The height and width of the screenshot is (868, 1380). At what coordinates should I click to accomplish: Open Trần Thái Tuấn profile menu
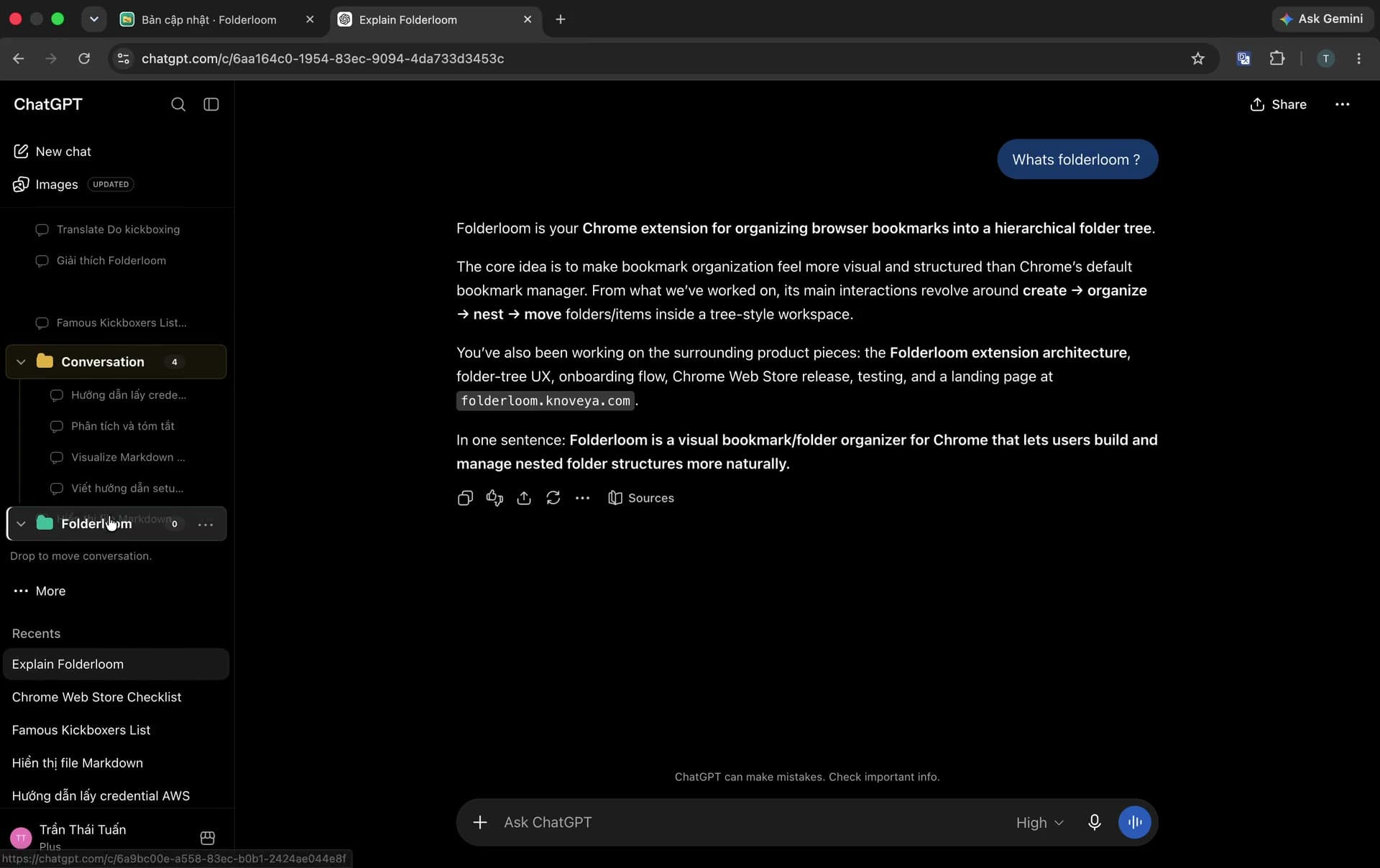pyautogui.click(x=83, y=836)
